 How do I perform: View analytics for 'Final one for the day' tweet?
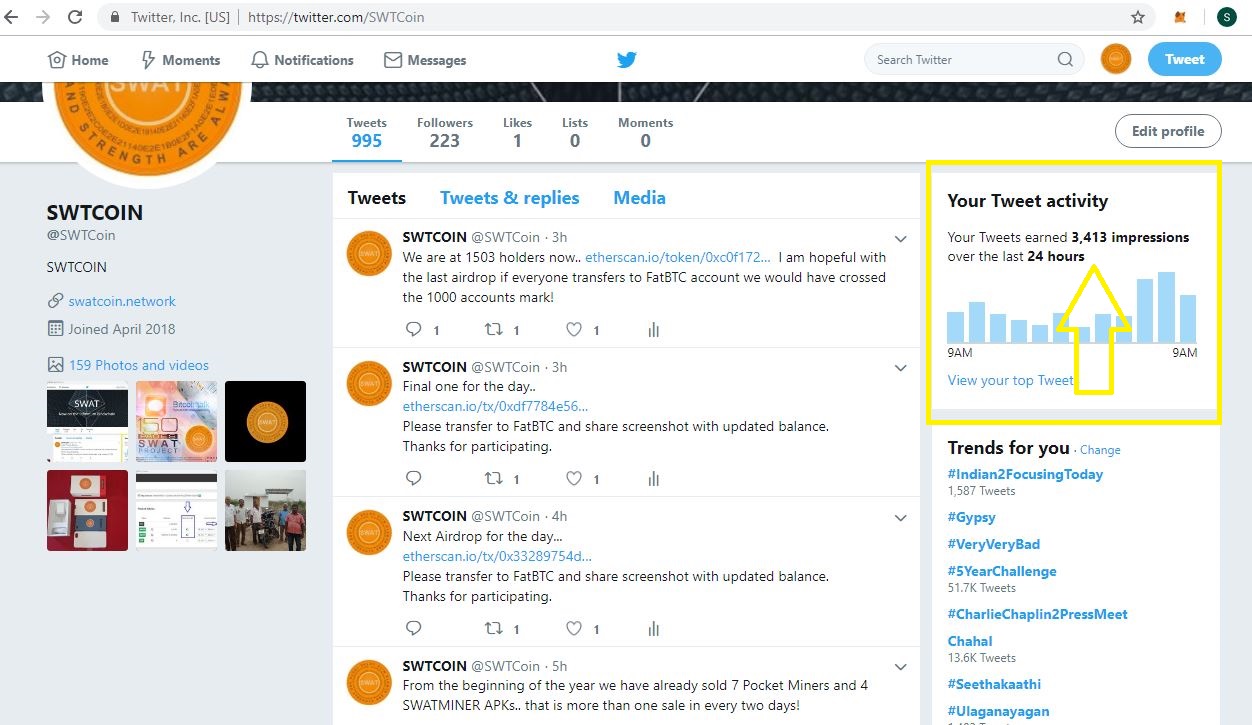(x=654, y=479)
